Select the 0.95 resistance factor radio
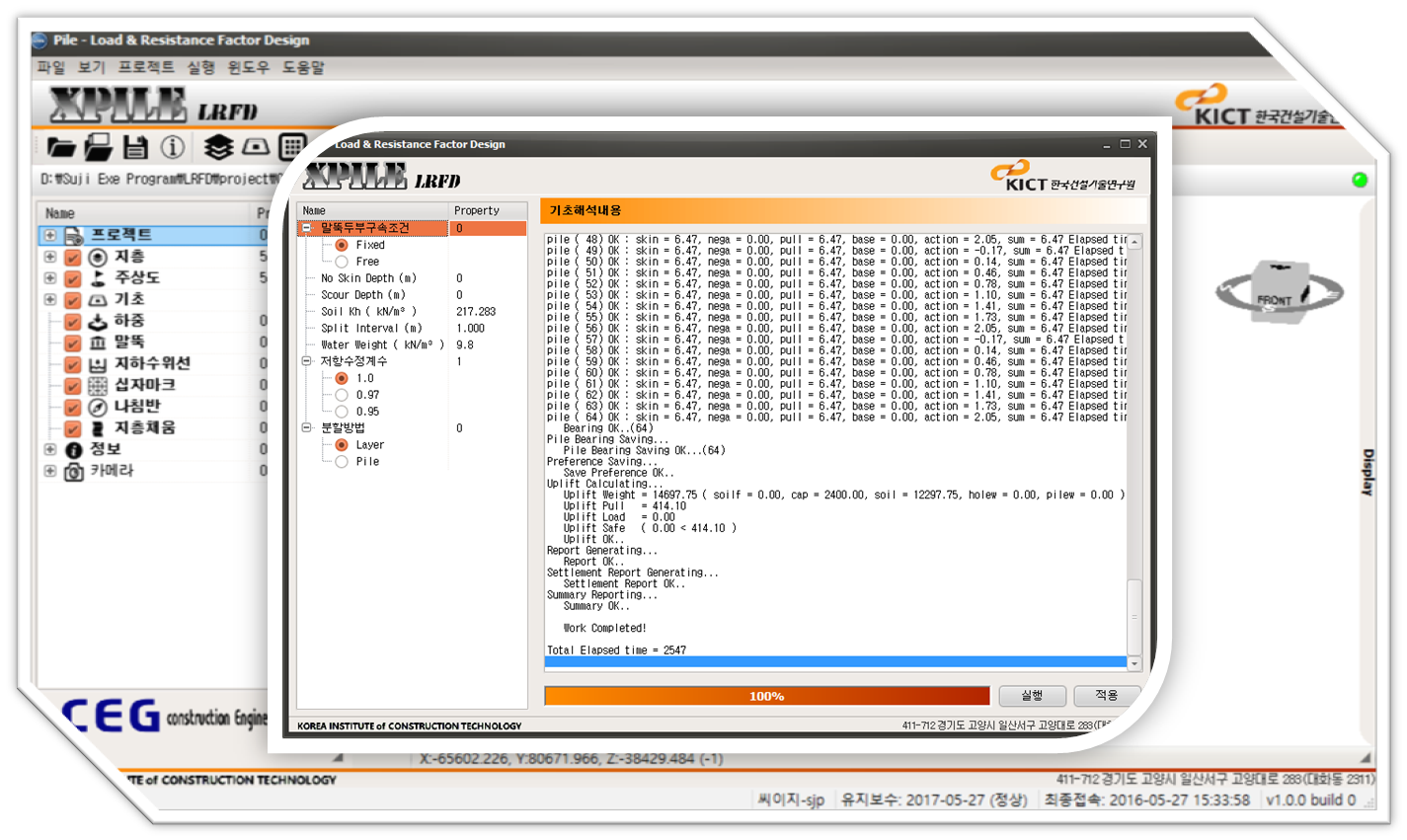 [342, 412]
